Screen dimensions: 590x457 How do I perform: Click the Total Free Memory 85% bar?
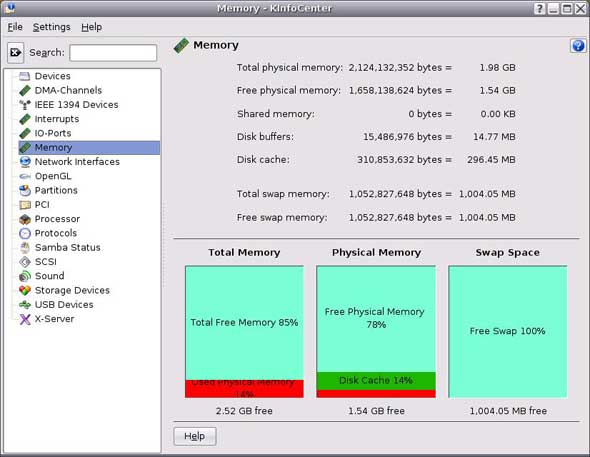[x=244, y=323]
